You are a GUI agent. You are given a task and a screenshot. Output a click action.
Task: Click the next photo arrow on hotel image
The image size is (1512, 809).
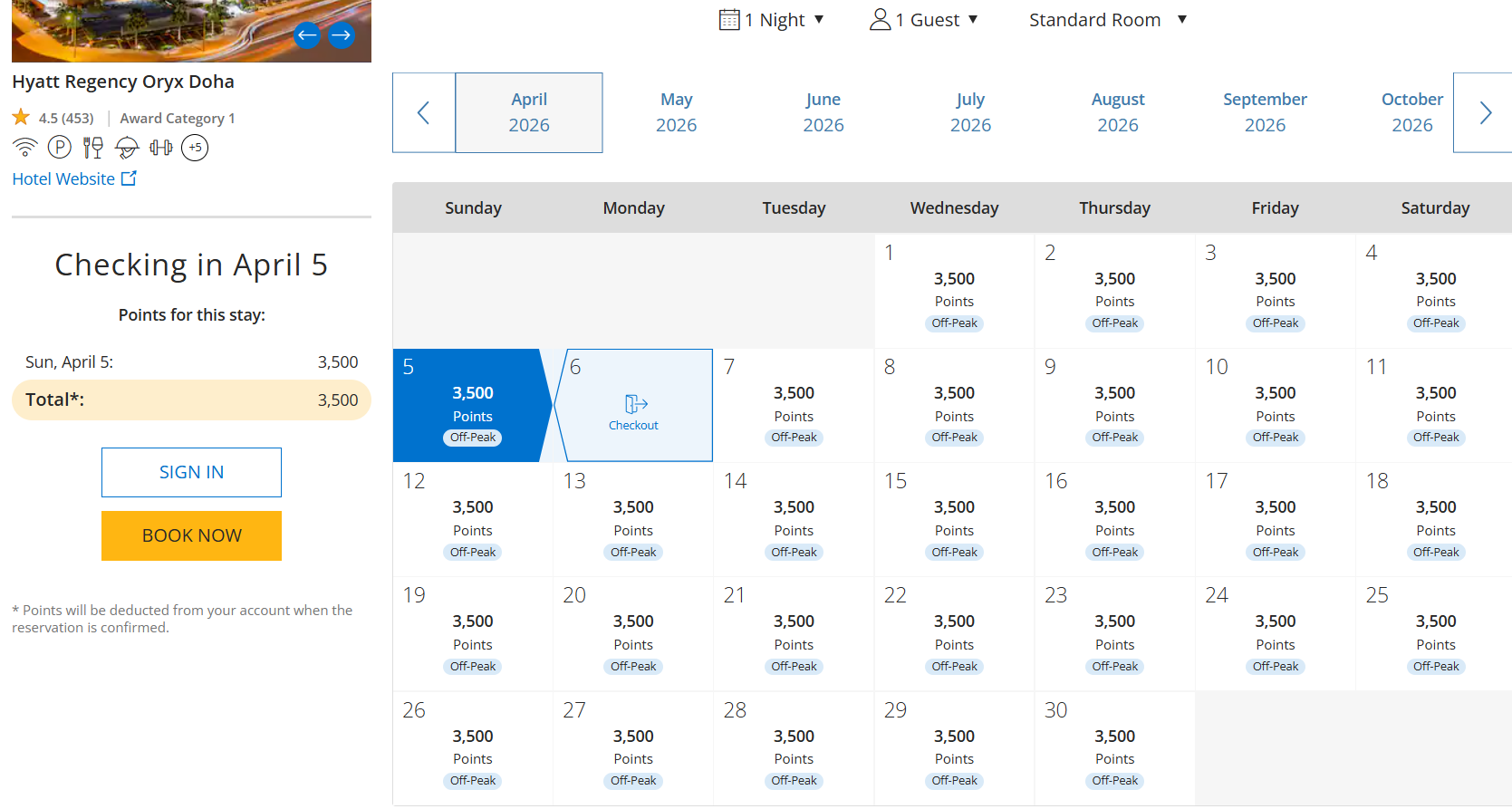[x=342, y=35]
